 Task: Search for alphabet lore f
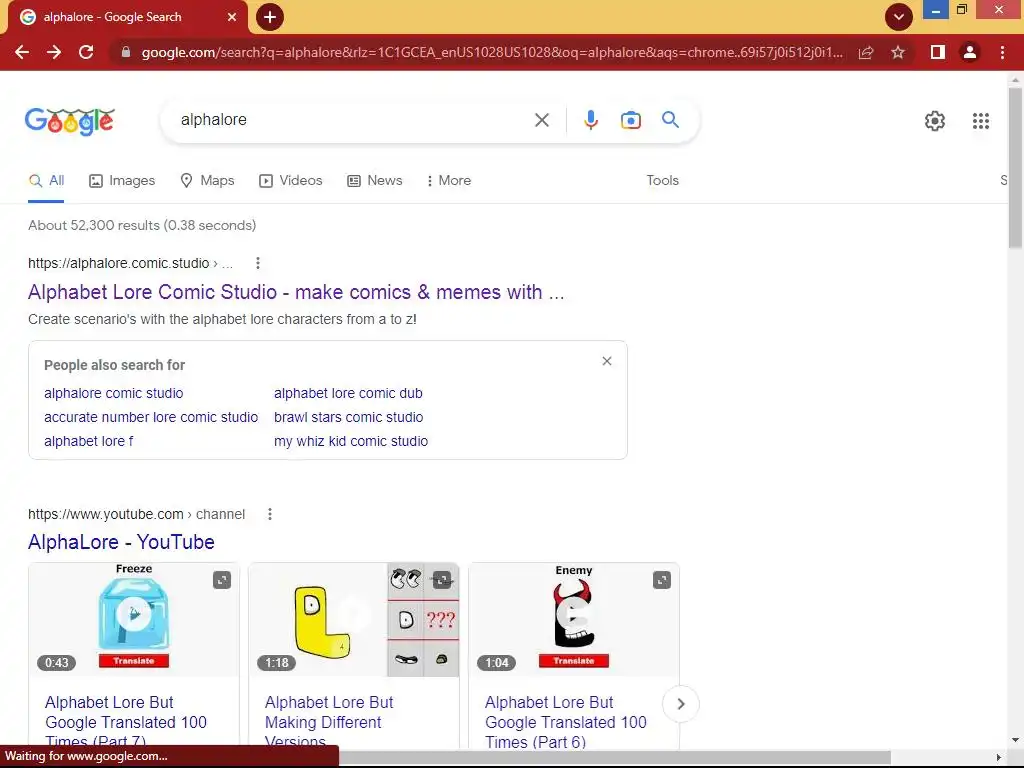(88, 441)
